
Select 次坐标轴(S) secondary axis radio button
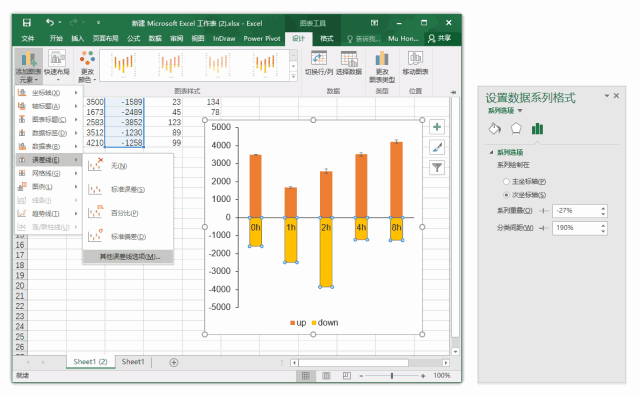506,195
